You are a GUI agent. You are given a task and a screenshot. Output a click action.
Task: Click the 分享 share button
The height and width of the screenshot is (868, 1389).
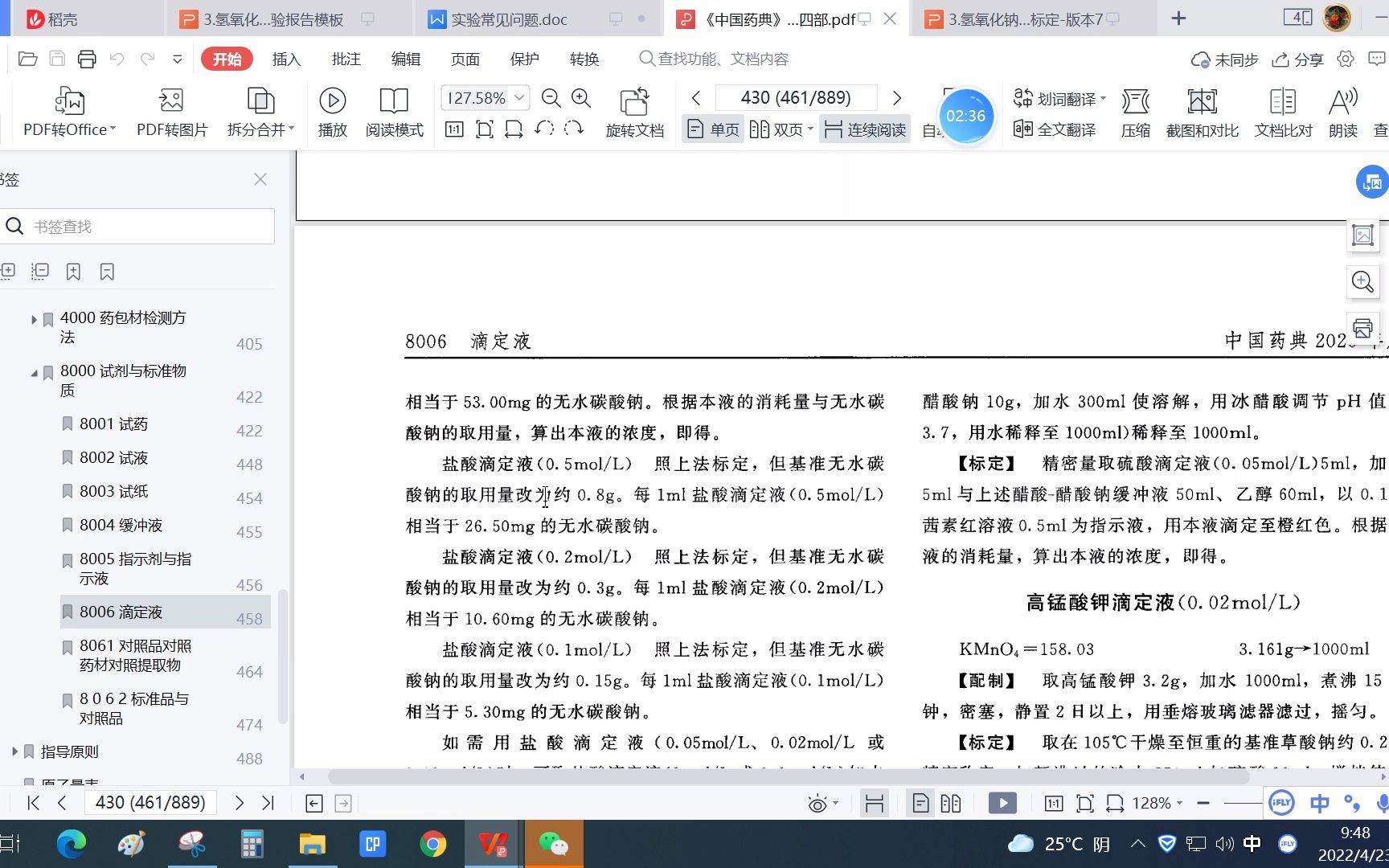coord(1297,59)
